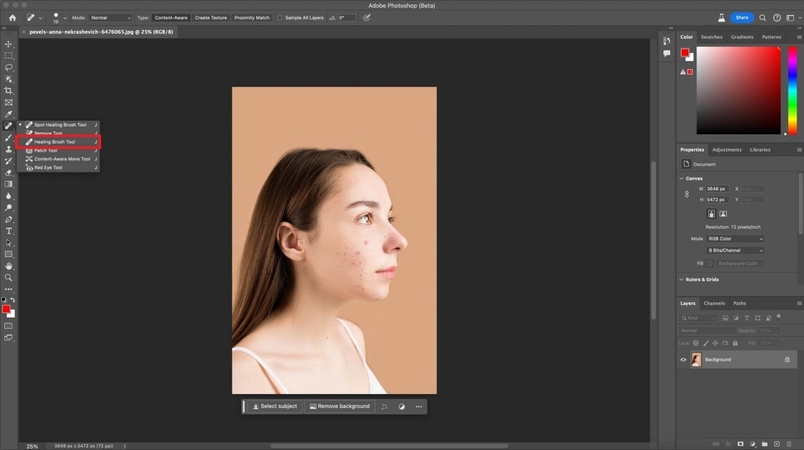The width and height of the screenshot is (804, 450).
Task: Click the canvas width input field
Action: tap(716, 188)
